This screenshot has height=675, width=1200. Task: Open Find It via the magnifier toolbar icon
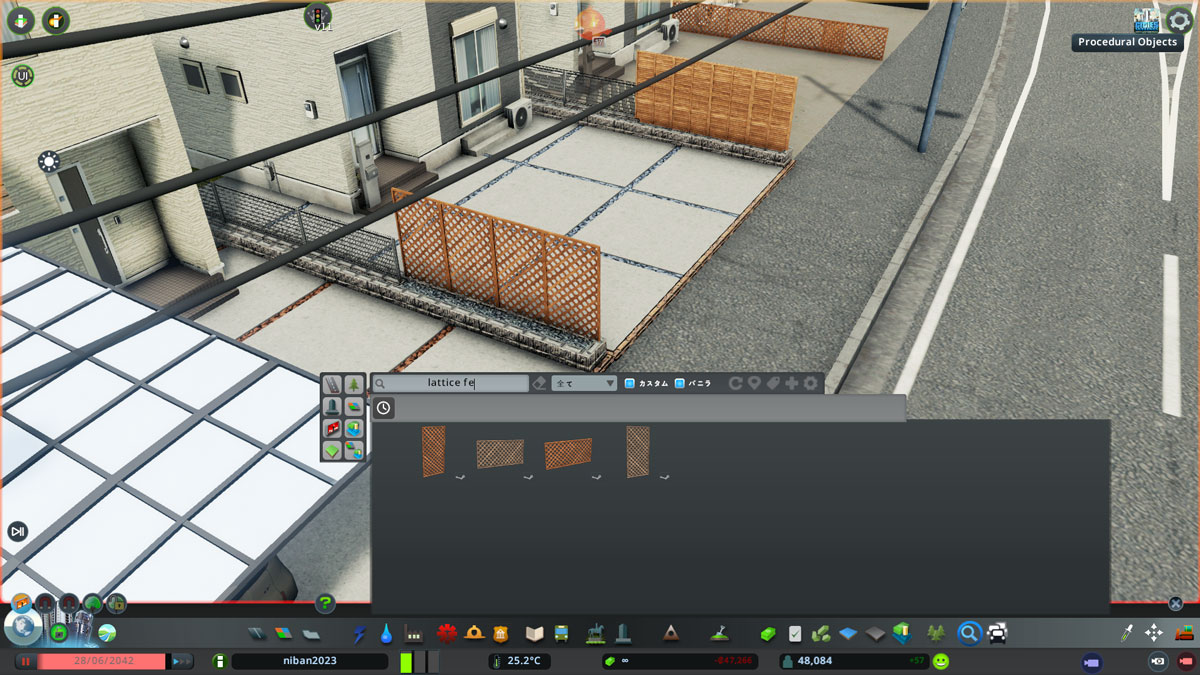(x=971, y=632)
